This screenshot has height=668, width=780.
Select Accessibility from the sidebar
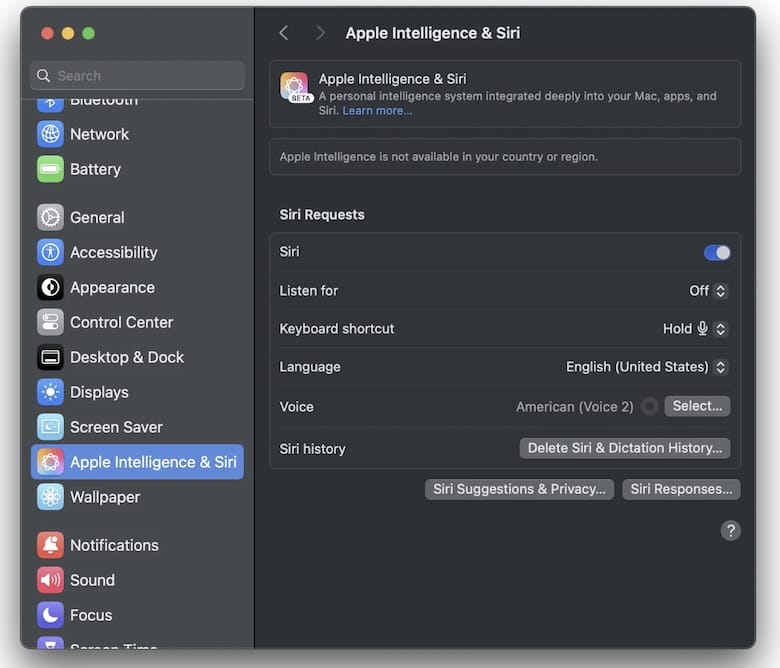[137, 252]
